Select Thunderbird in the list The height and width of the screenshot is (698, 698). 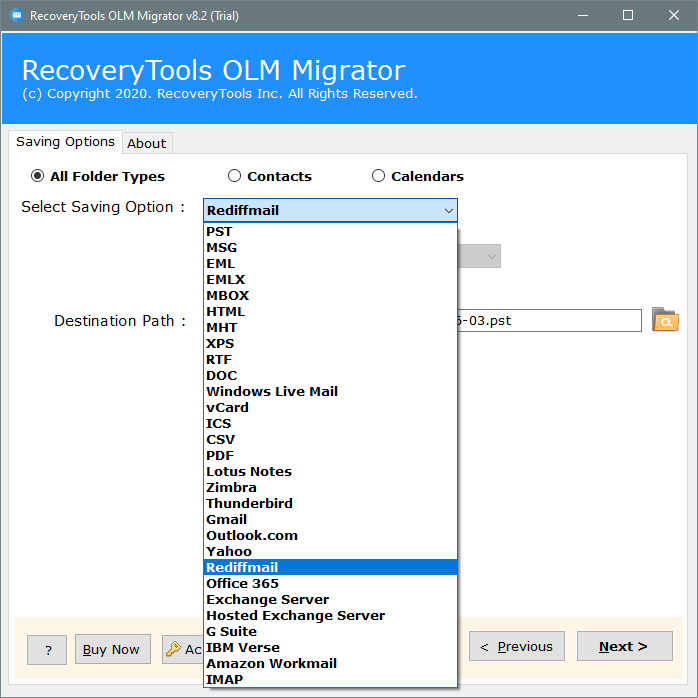pyautogui.click(x=330, y=504)
